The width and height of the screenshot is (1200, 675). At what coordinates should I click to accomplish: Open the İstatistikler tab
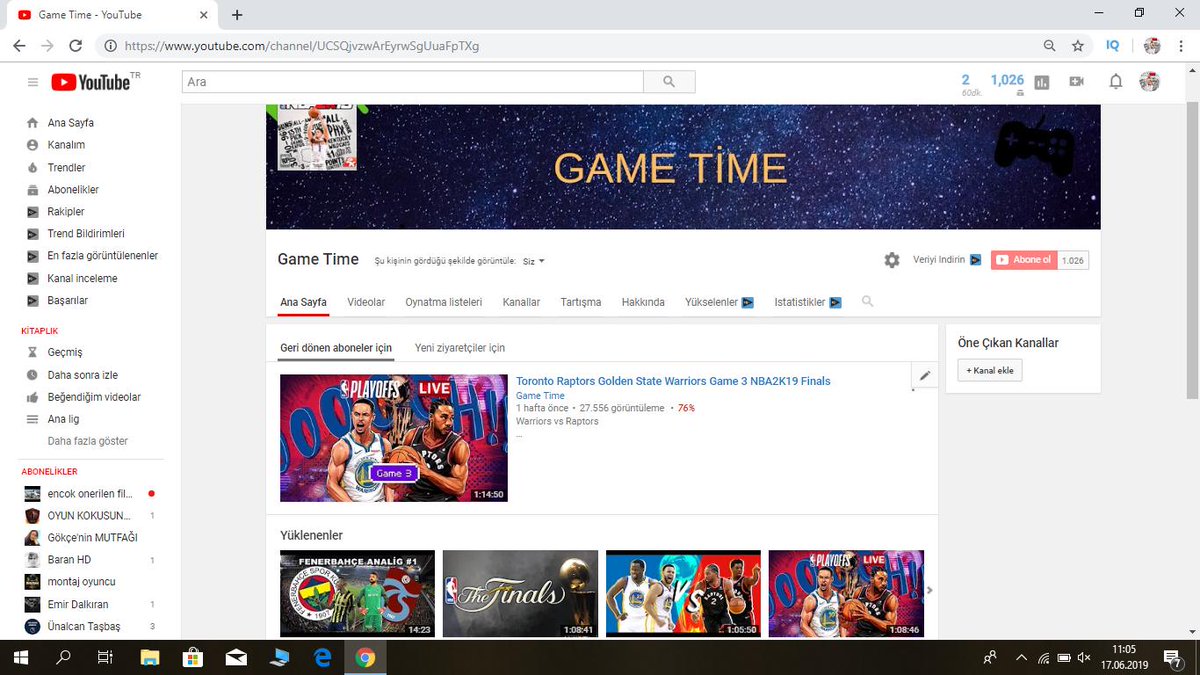coord(808,302)
